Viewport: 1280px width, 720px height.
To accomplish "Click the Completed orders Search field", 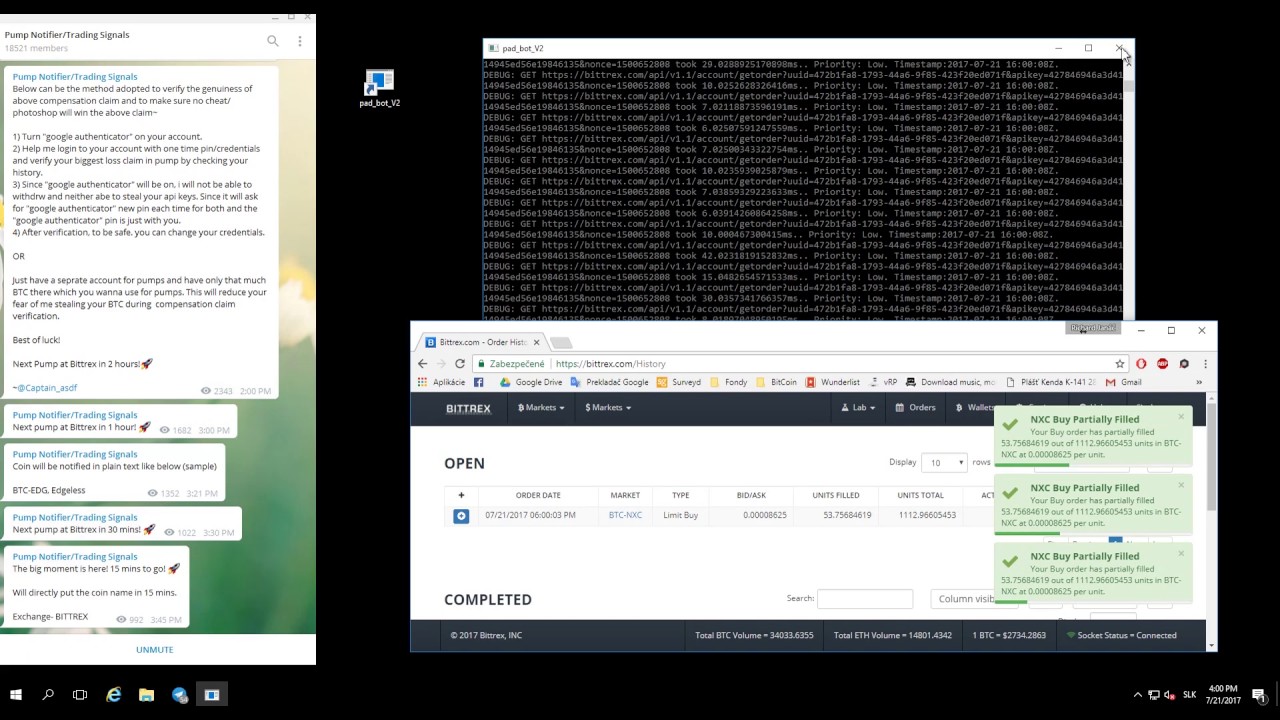I will click(x=865, y=599).
